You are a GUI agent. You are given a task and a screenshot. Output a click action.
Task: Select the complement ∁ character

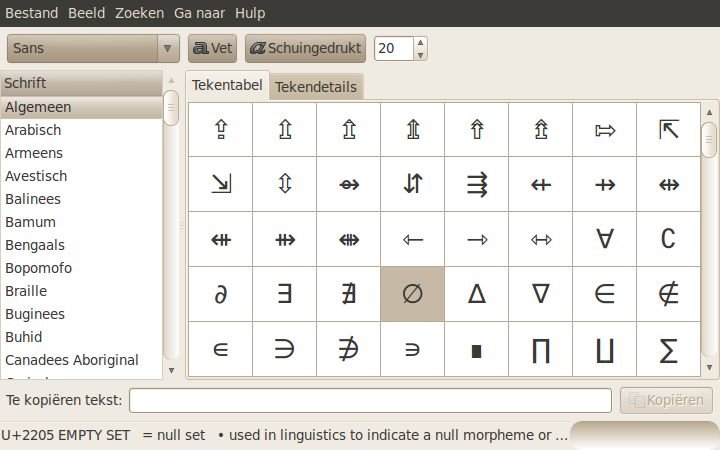pos(669,239)
